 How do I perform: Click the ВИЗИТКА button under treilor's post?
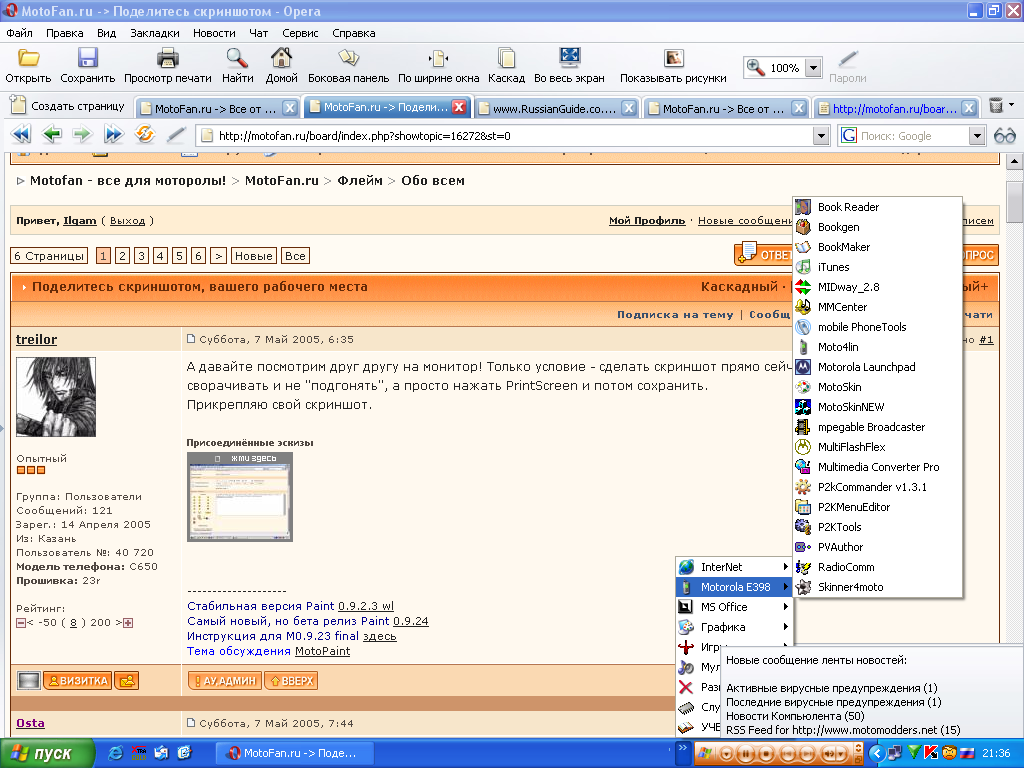[78, 680]
